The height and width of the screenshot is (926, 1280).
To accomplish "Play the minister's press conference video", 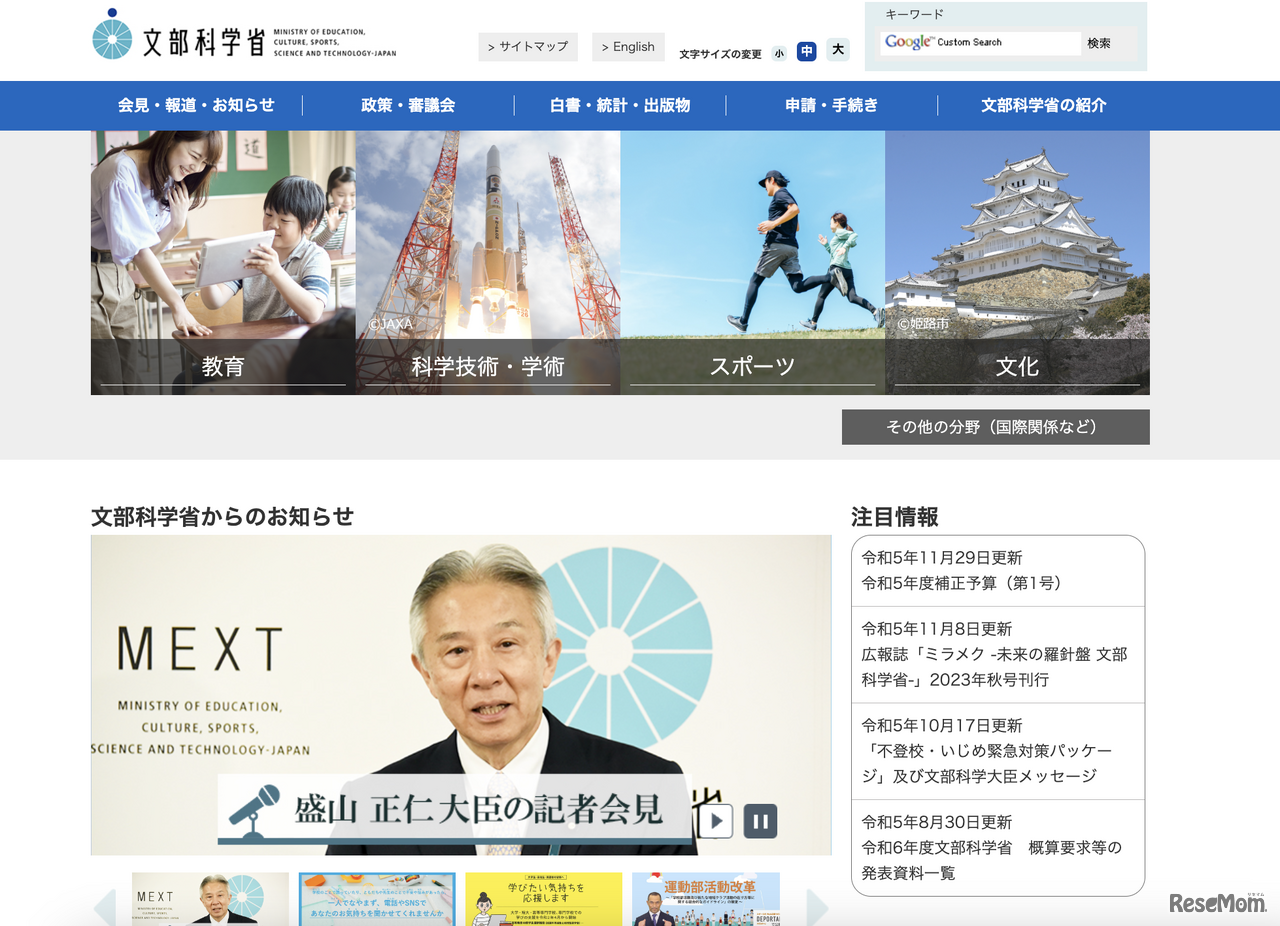I will pyautogui.click(x=716, y=821).
